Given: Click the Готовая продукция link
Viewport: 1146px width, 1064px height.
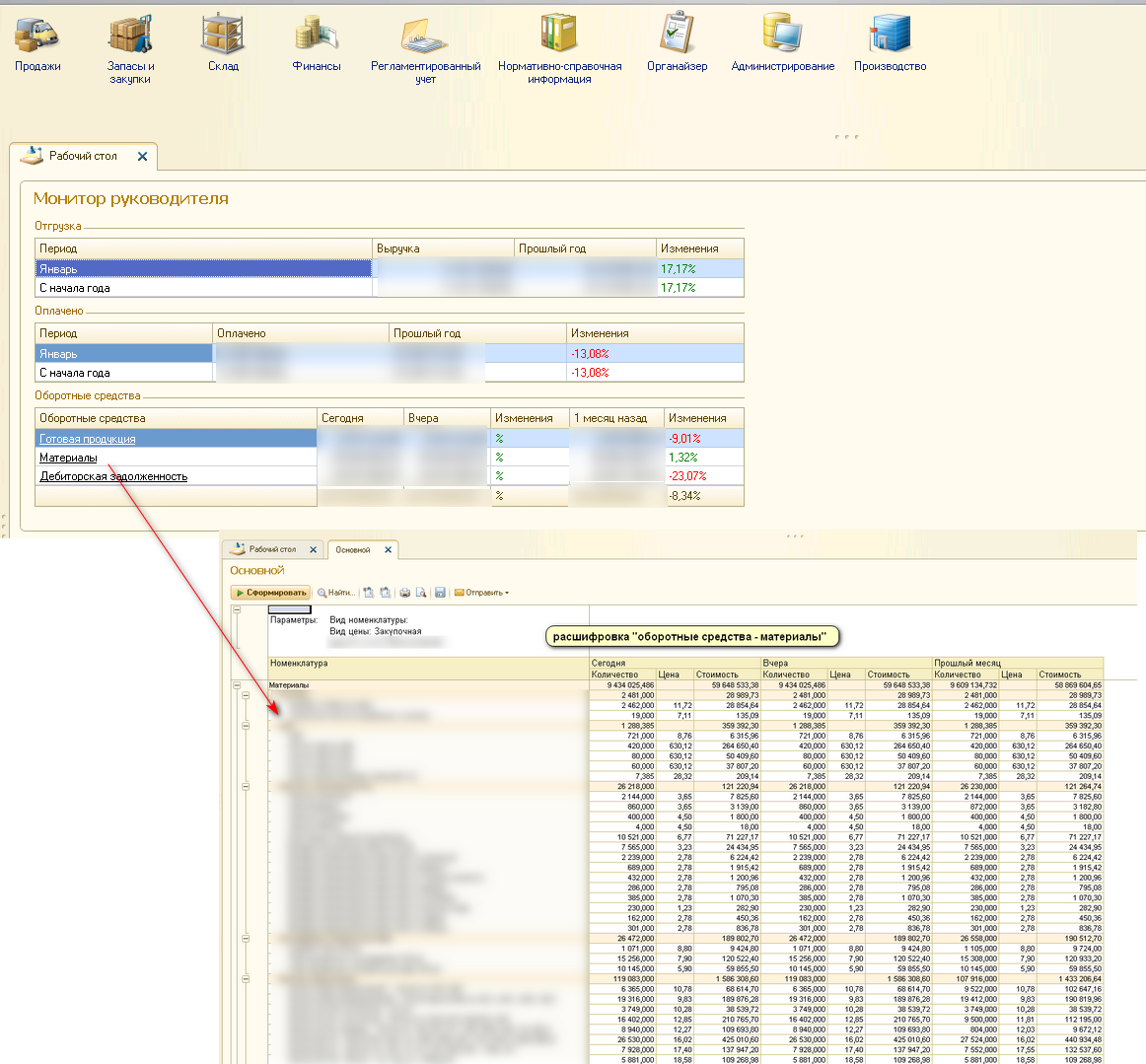Looking at the screenshot, I should click(x=88, y=439).
